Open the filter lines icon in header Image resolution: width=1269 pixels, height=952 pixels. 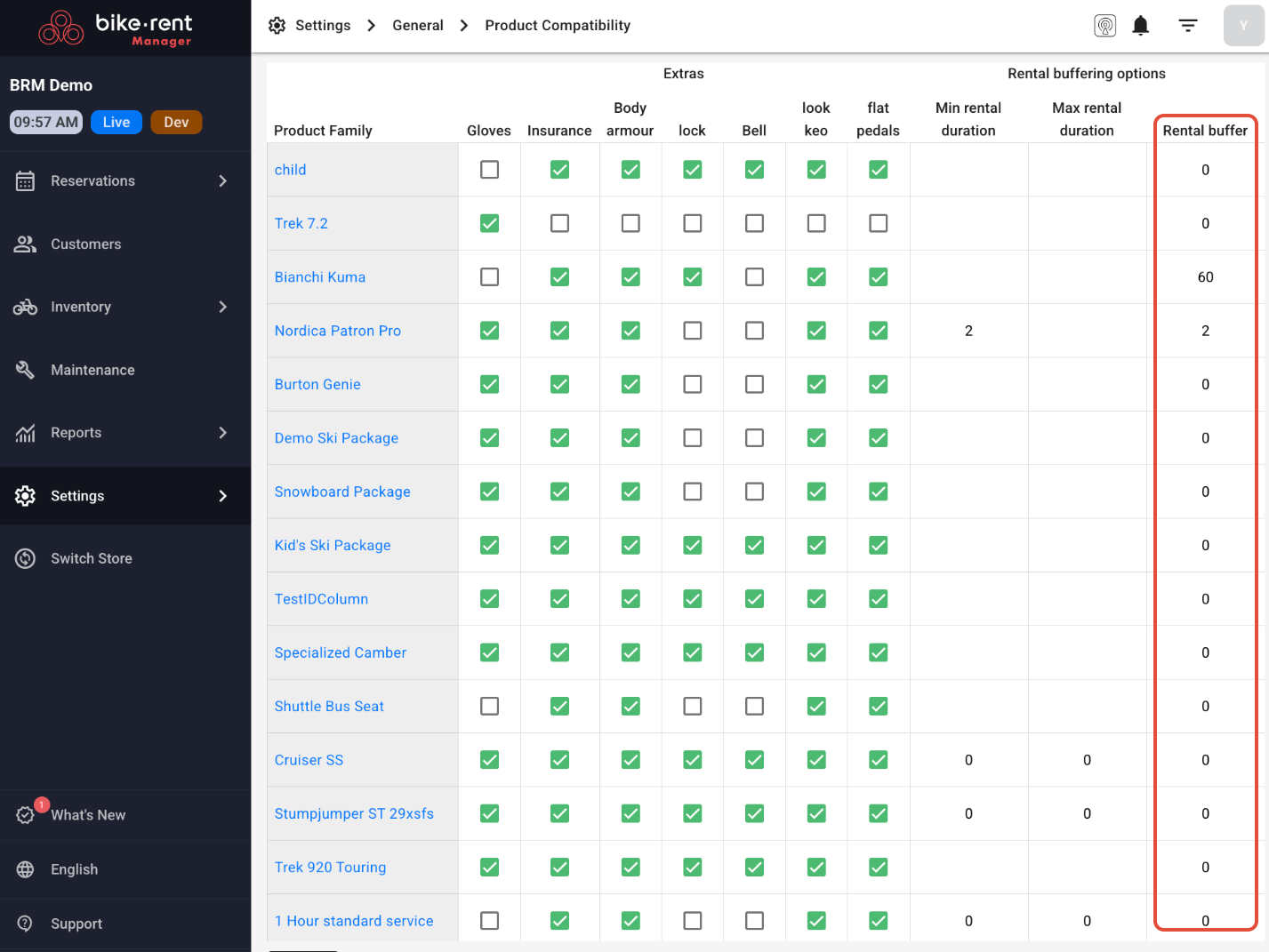pyautogui.click(x=1188, y=26)
